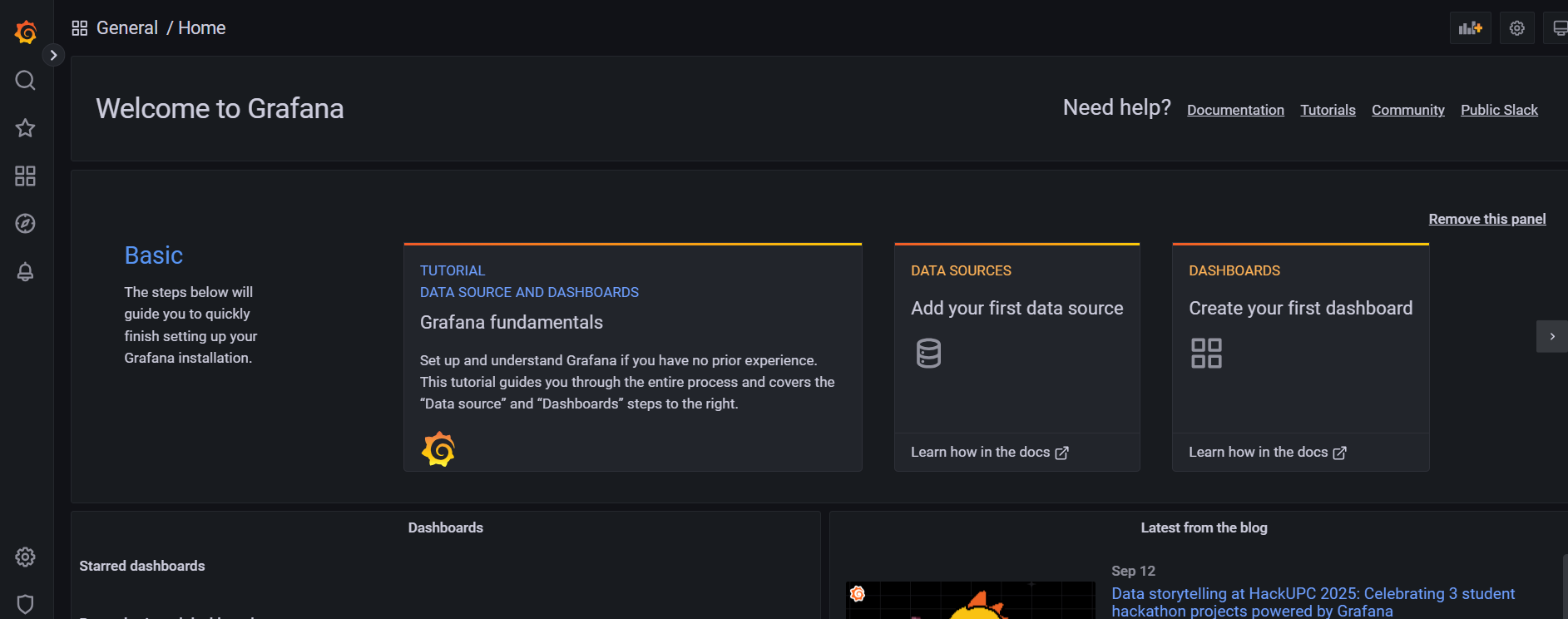Image resolution: width=1568 pixels, height=619 pixels.
Task: Click the database icon on data sources card
Action: (928, 354)
